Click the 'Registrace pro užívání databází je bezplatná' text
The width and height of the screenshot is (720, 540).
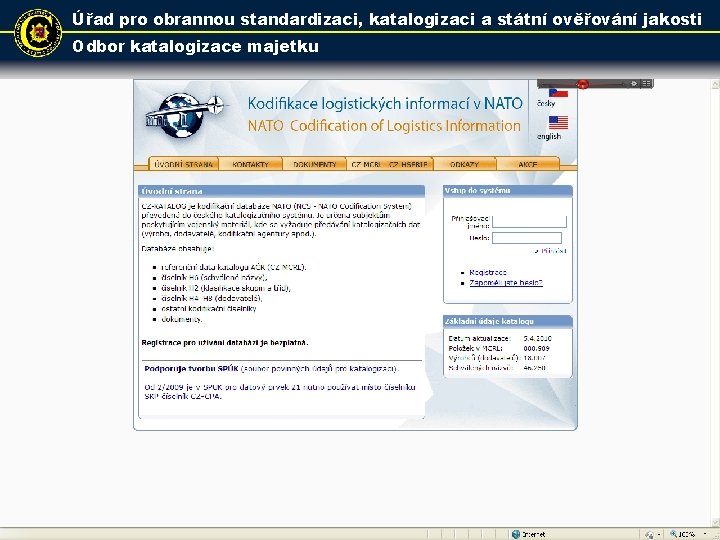(x=225, y=343)
